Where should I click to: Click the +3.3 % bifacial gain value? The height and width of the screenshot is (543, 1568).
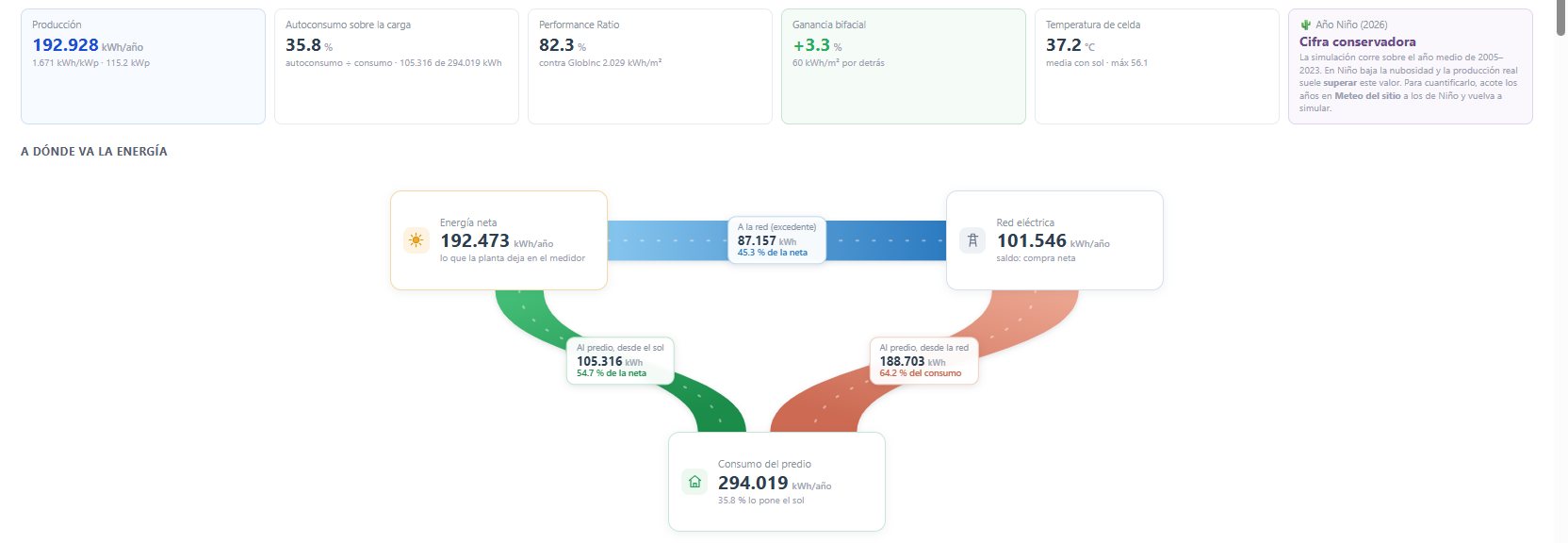pos(817,45)
